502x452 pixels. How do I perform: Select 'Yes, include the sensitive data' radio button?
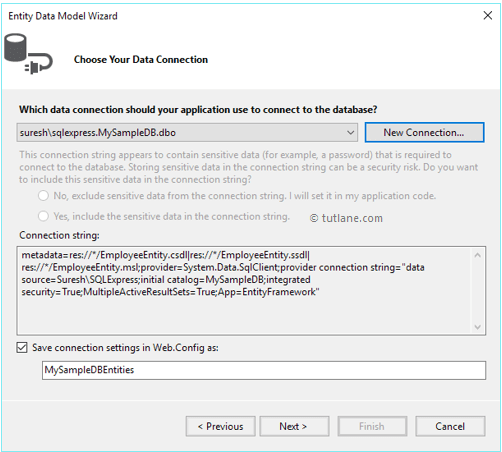43,216
